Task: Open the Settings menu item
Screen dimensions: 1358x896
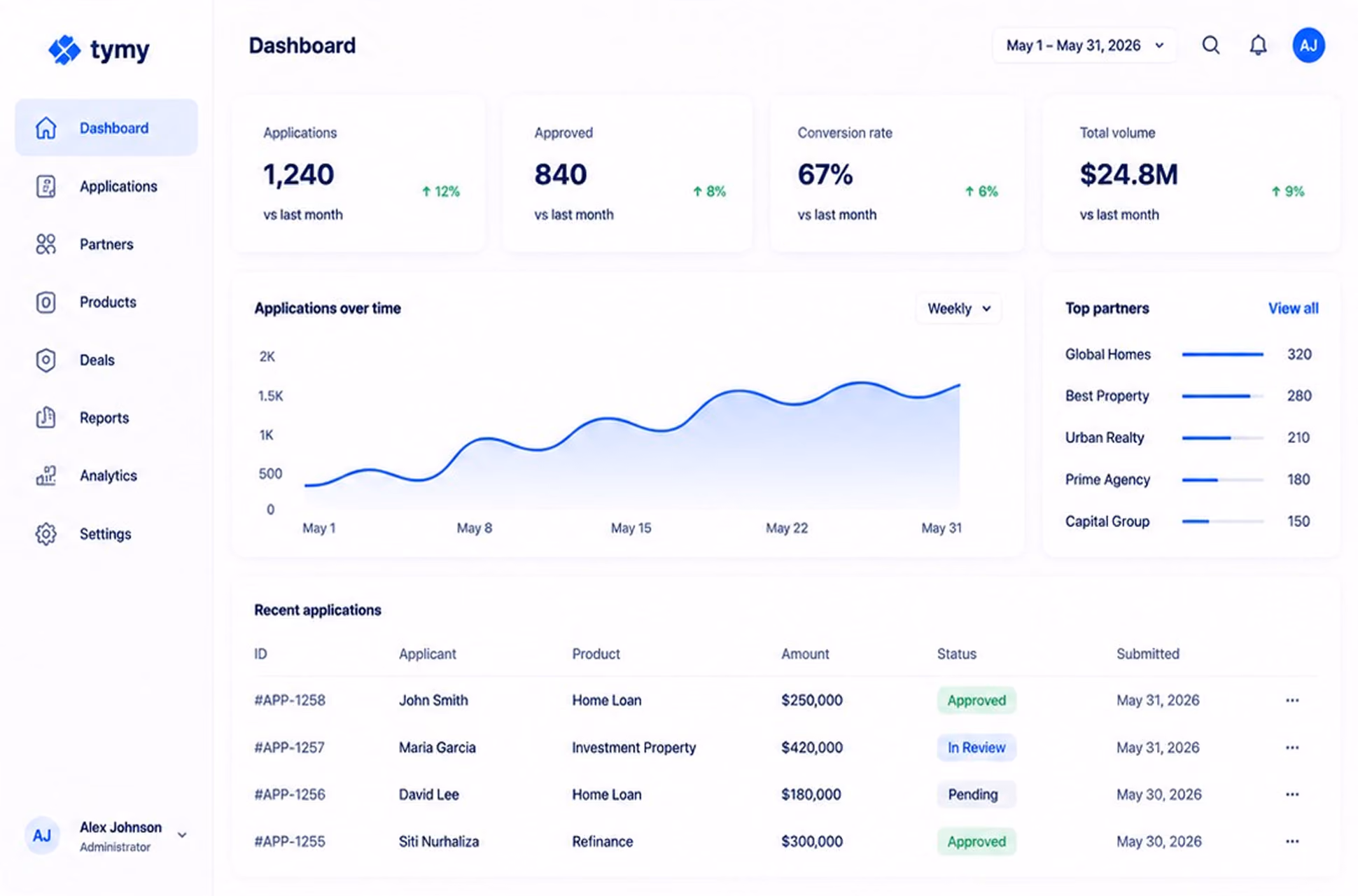Action: click(106, 534)
